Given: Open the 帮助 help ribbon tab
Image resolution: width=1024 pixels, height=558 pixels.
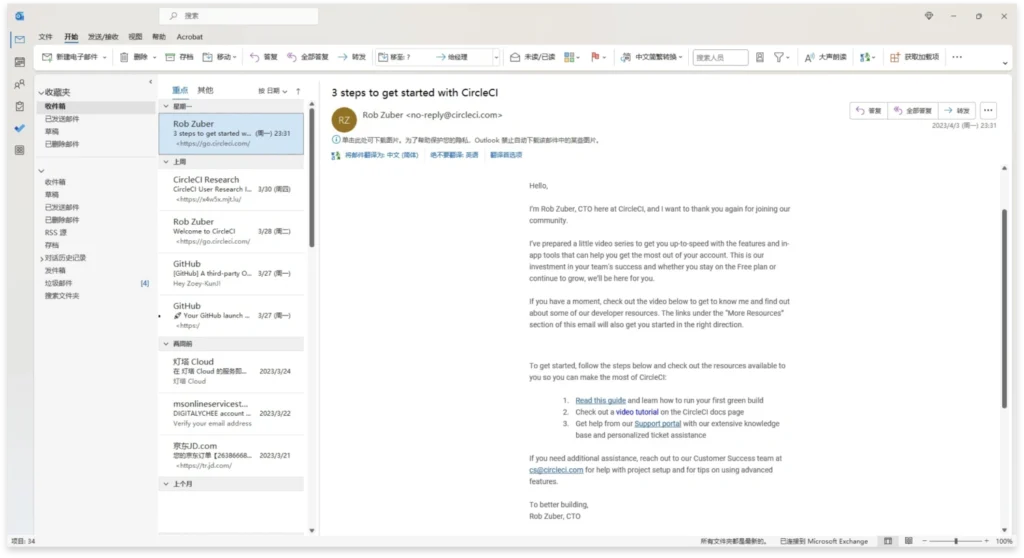Looking at the screenshot, I should pyautogui.click(x=159, y=37).
